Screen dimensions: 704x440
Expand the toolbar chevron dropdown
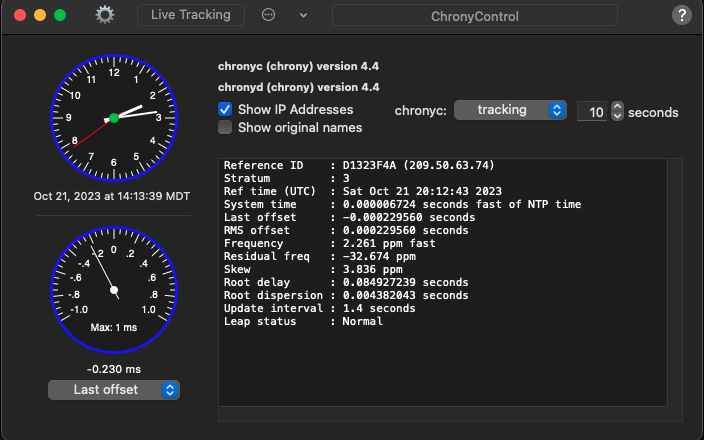pyautogui.click(x=304, y=15)
